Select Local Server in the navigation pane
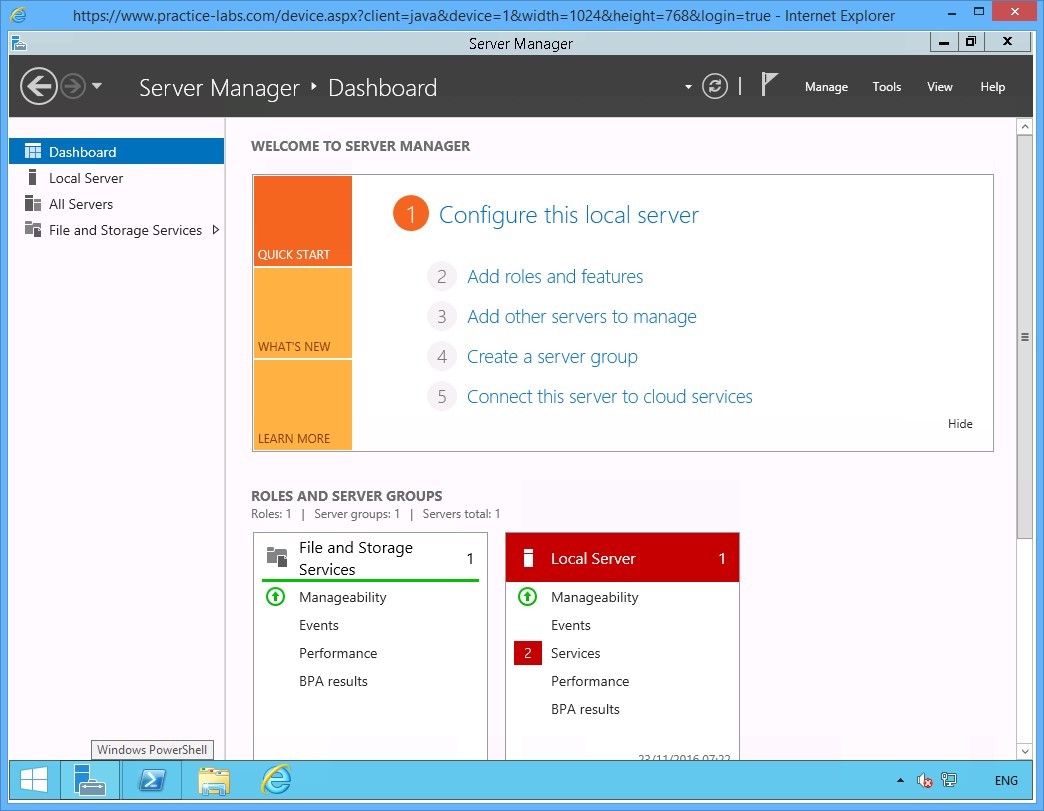Viewport: 1044px width, 811px height. [86, 177]
